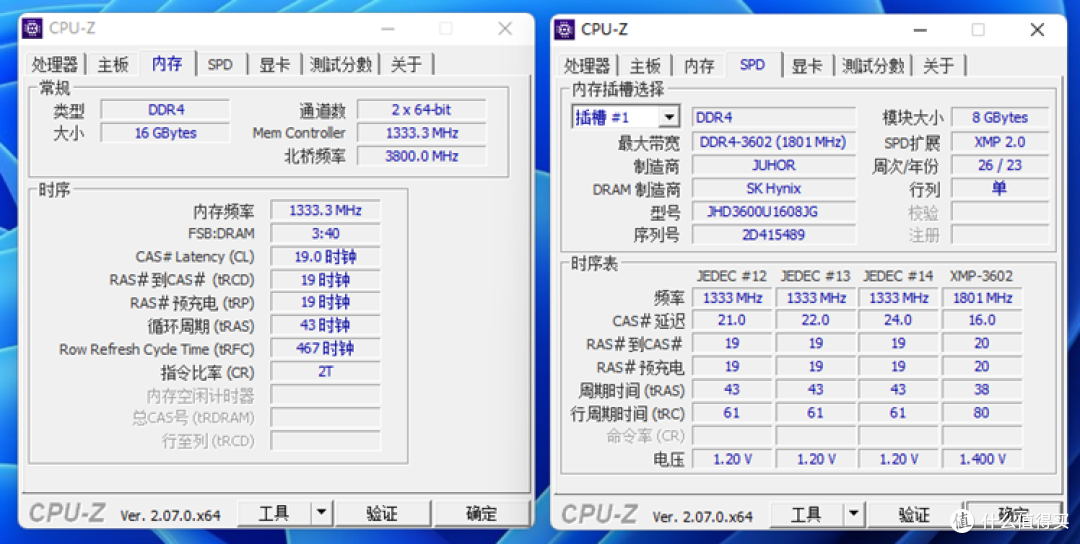Click the 2D415489 serial number value
1080x544 pixels.
click(773, 235)
